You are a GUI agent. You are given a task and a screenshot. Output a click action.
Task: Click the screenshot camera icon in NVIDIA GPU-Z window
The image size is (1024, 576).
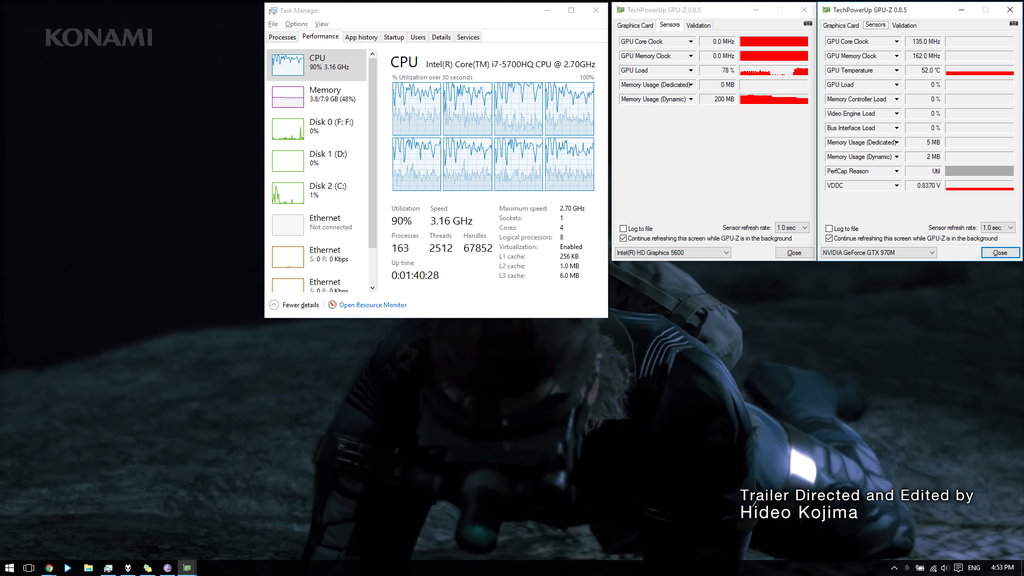1014,24
